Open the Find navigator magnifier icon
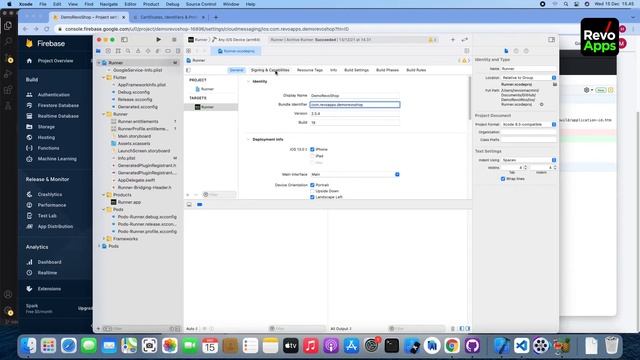This screenshot has width=640, height=360. pos(128,51)
